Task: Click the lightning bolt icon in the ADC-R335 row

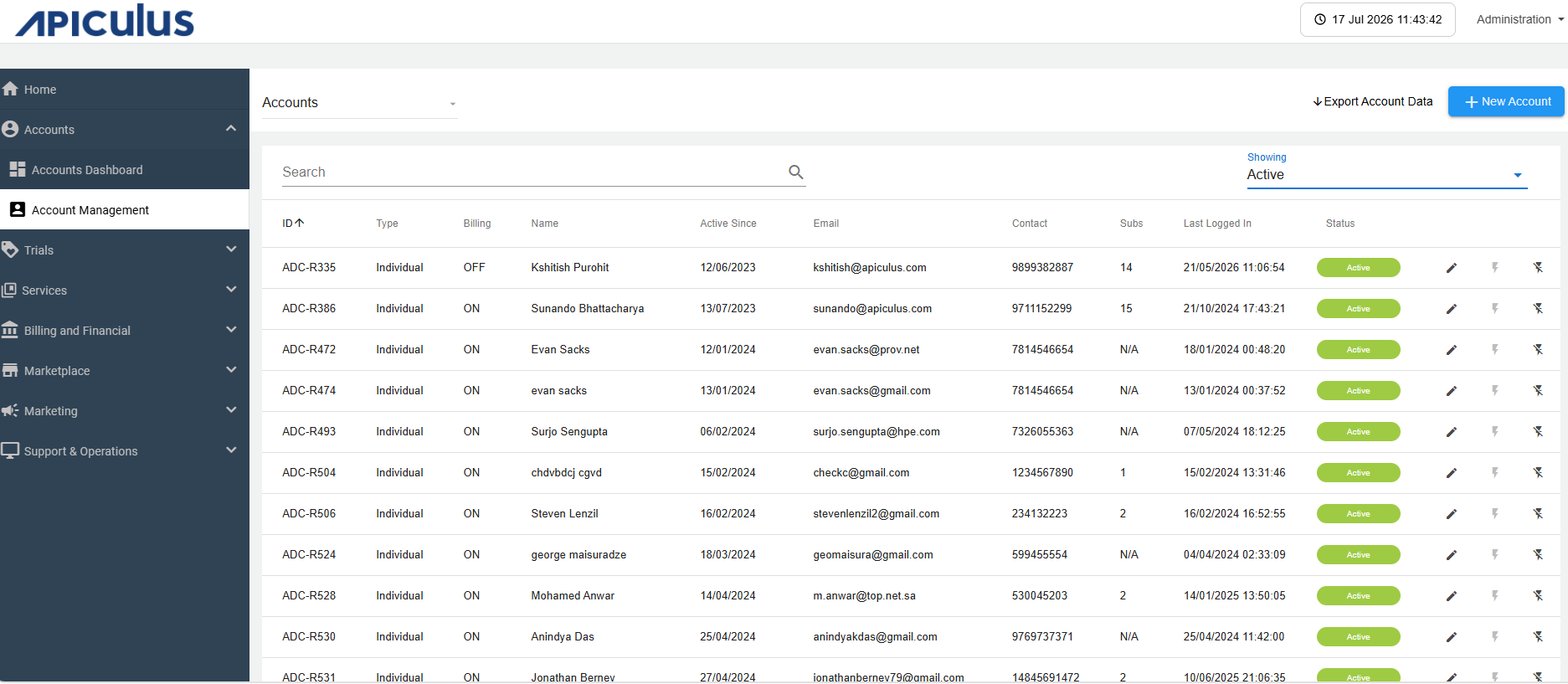Action: point(1495,268)
